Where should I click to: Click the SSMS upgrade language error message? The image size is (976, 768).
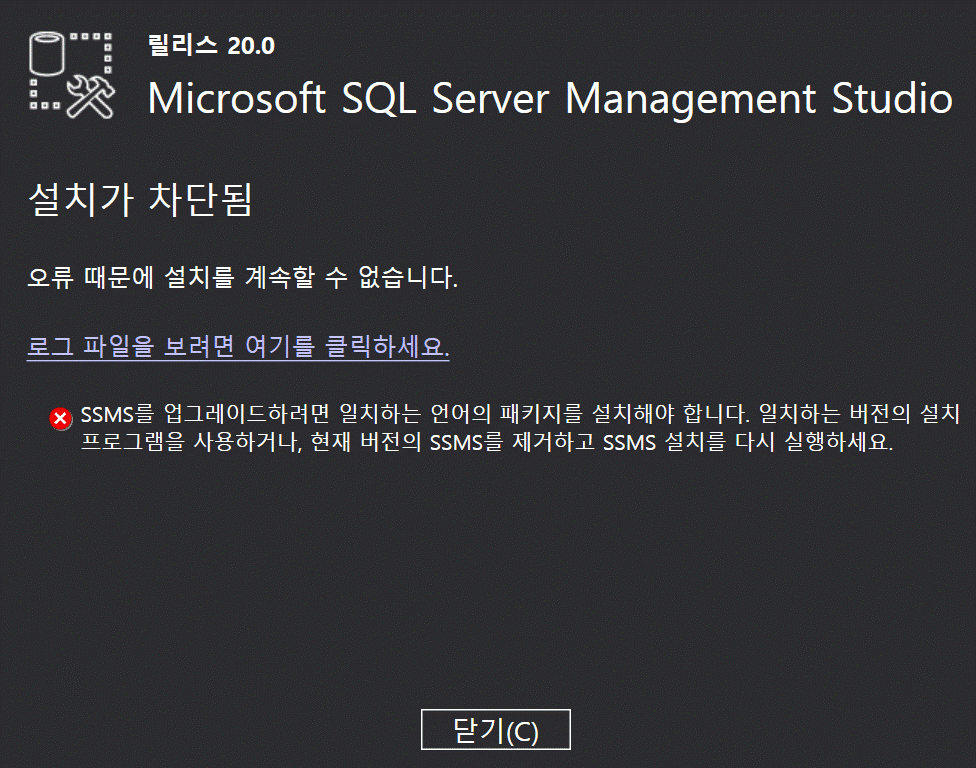520,428
